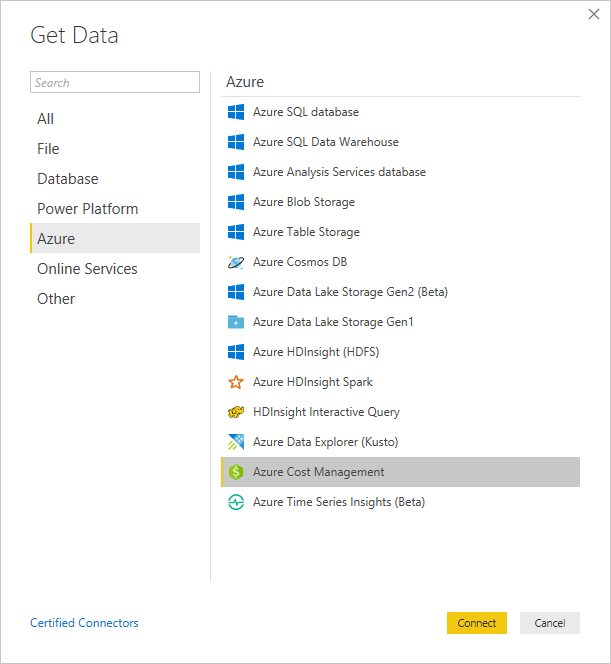
Task: Go to Online Services category
Action: (87, 269)
